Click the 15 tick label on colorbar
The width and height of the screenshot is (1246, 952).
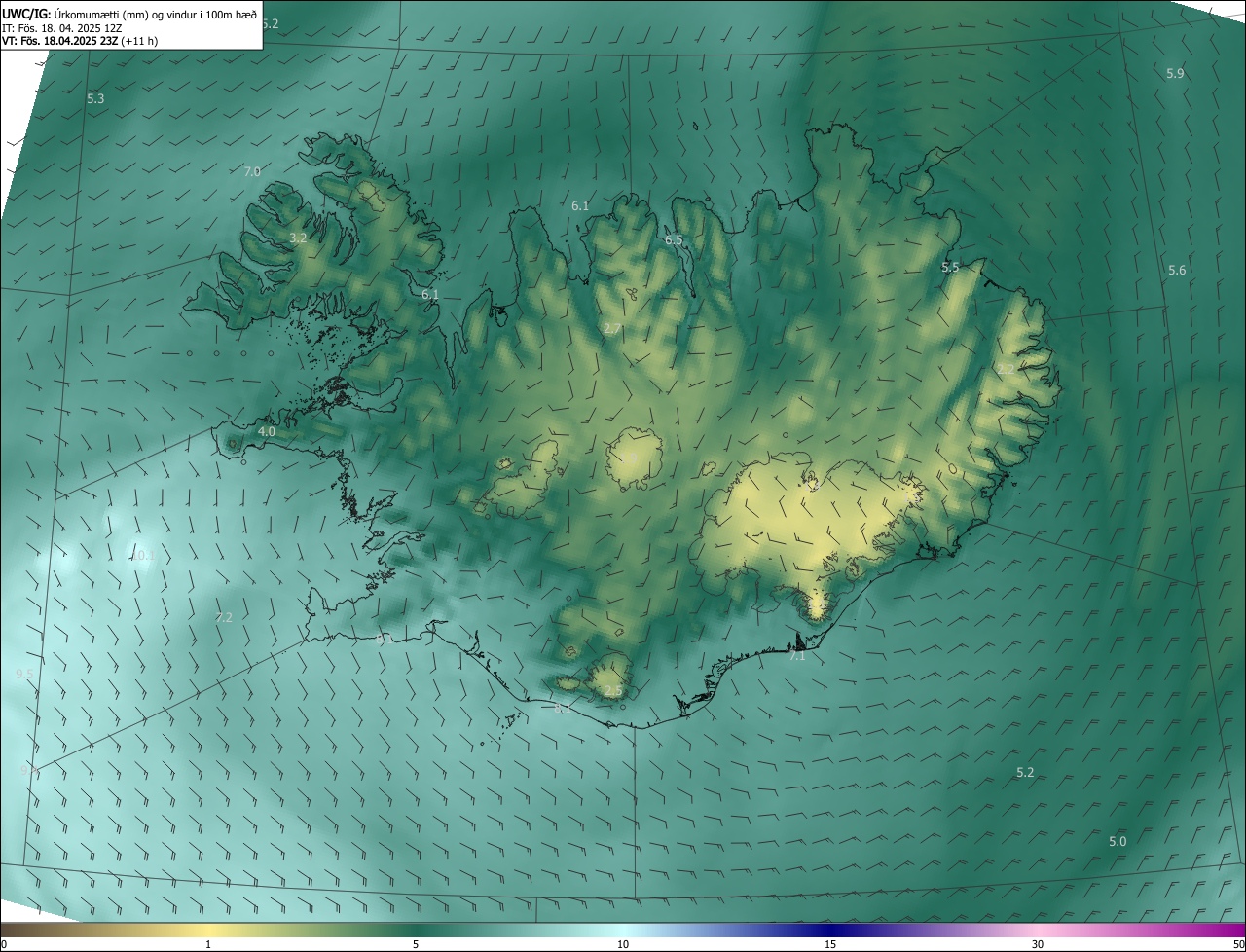[x=830, y=944]
